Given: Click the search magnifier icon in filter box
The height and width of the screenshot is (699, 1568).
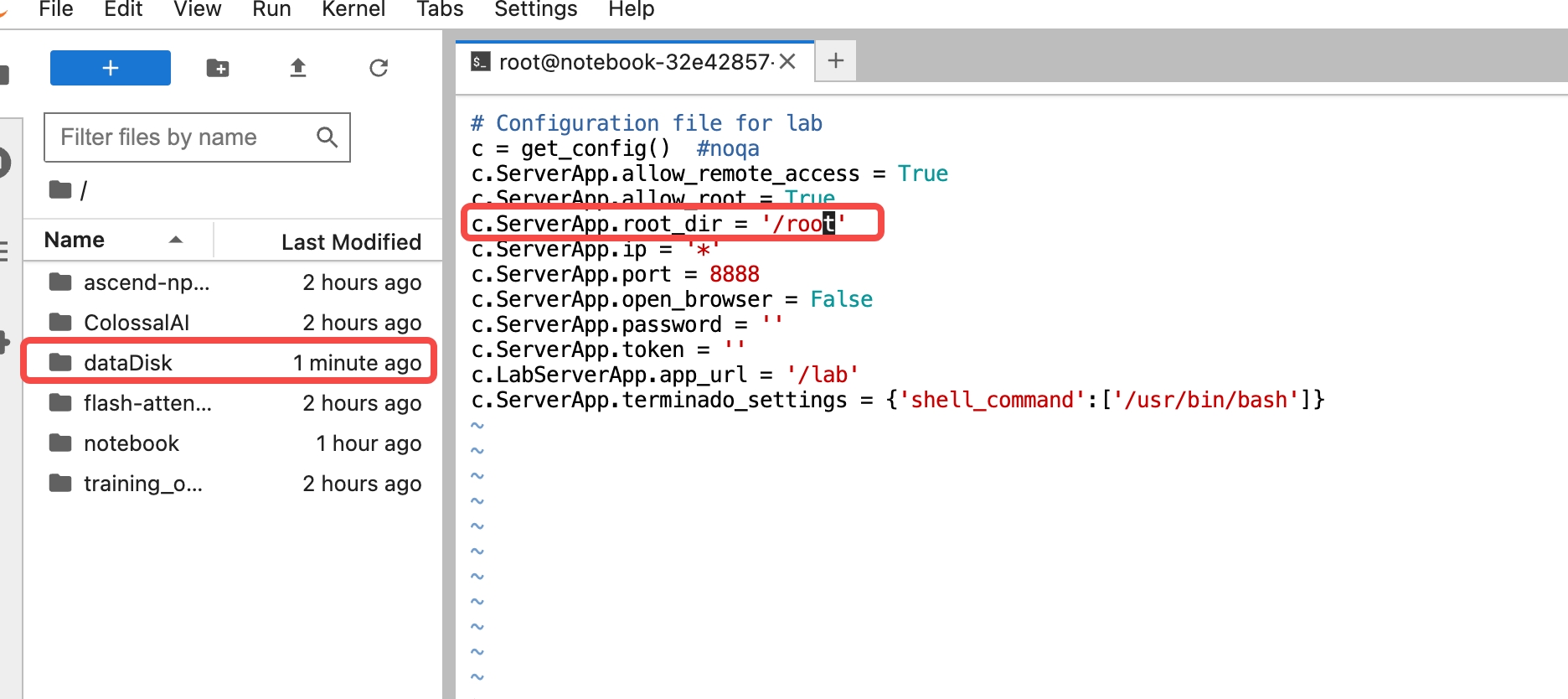Looking at the screenshot, I should 327,137.
